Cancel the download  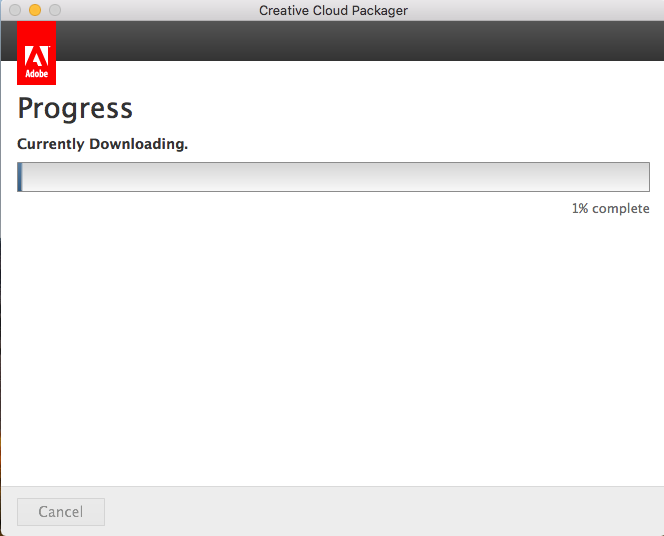(x=61, y=512)
